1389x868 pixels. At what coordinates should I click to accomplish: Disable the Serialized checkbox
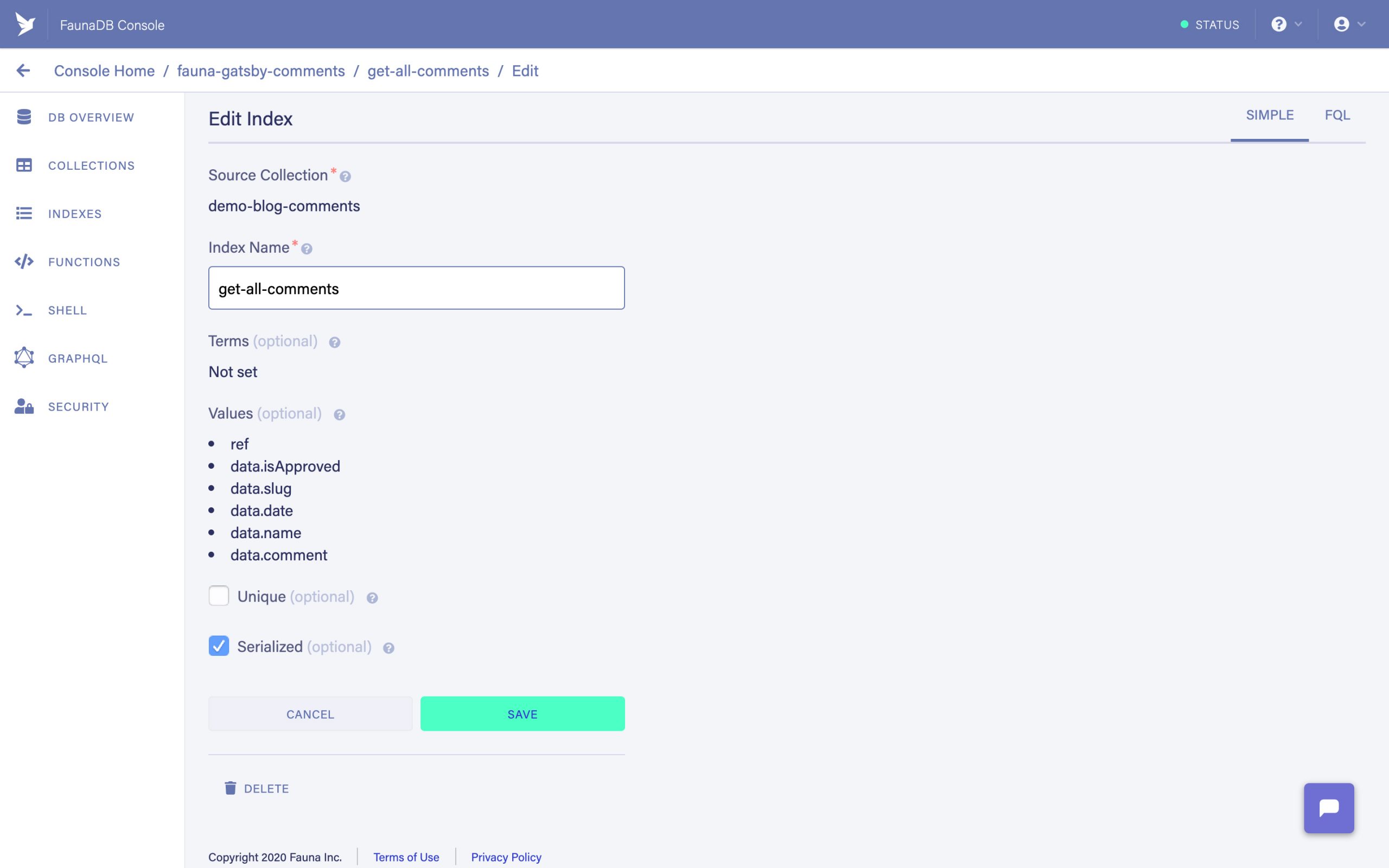pos(219,647)
